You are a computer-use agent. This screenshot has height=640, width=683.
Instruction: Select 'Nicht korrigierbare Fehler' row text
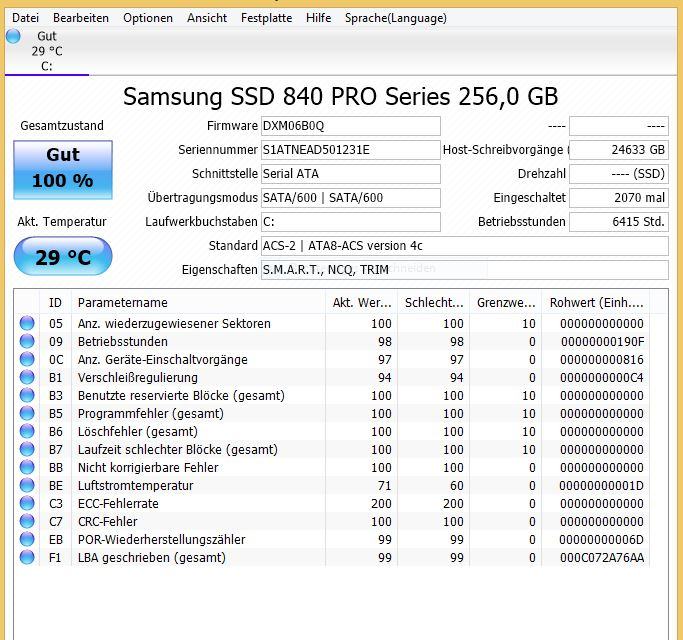(148, 467)
